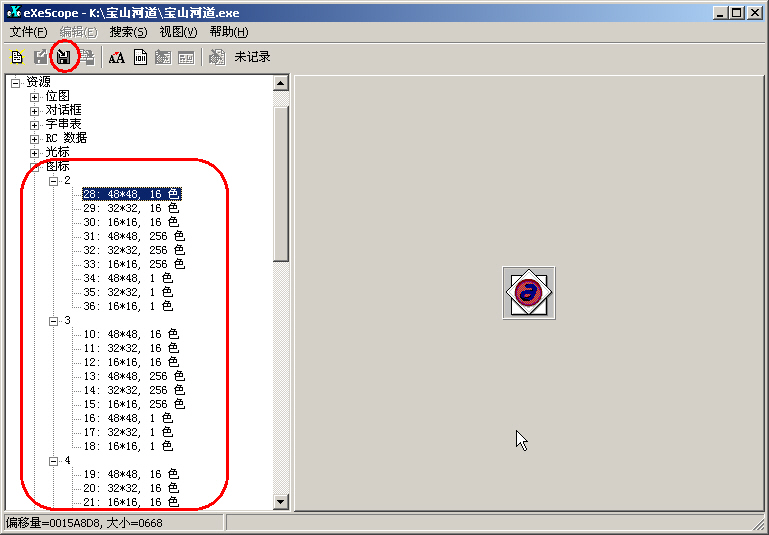The image size is (769, 535).
Task: Click the tree scrollbar down arrow
Action: click(281, 502)
